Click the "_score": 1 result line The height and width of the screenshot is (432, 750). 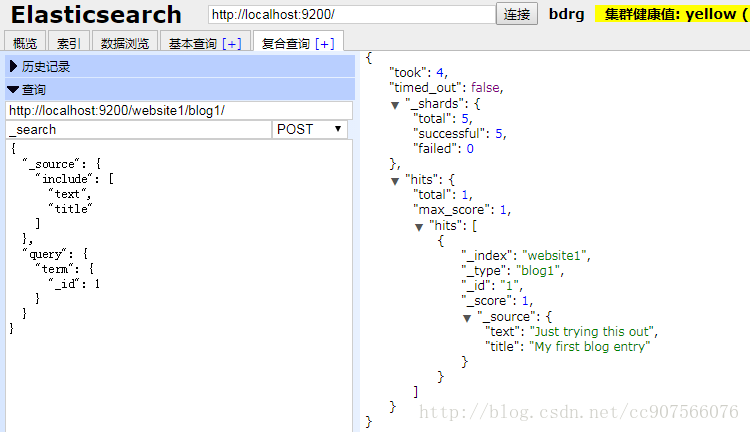(x=497, y=301)
